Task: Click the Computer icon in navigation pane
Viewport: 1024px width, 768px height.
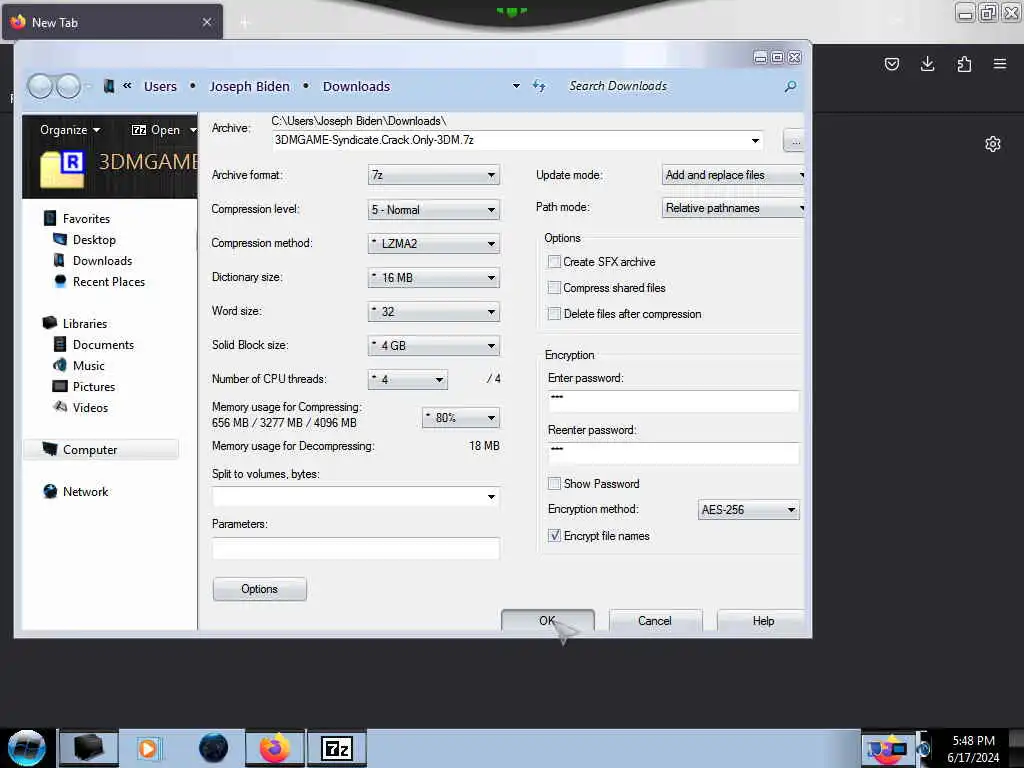Action: (x=50, y=449)
